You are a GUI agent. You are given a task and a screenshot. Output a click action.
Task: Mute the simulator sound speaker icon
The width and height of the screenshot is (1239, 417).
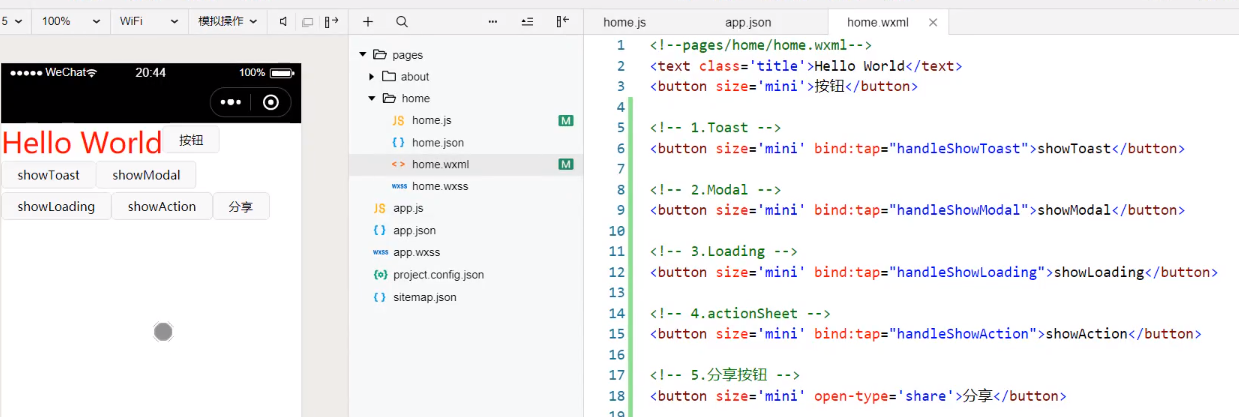tap(283, 21)
